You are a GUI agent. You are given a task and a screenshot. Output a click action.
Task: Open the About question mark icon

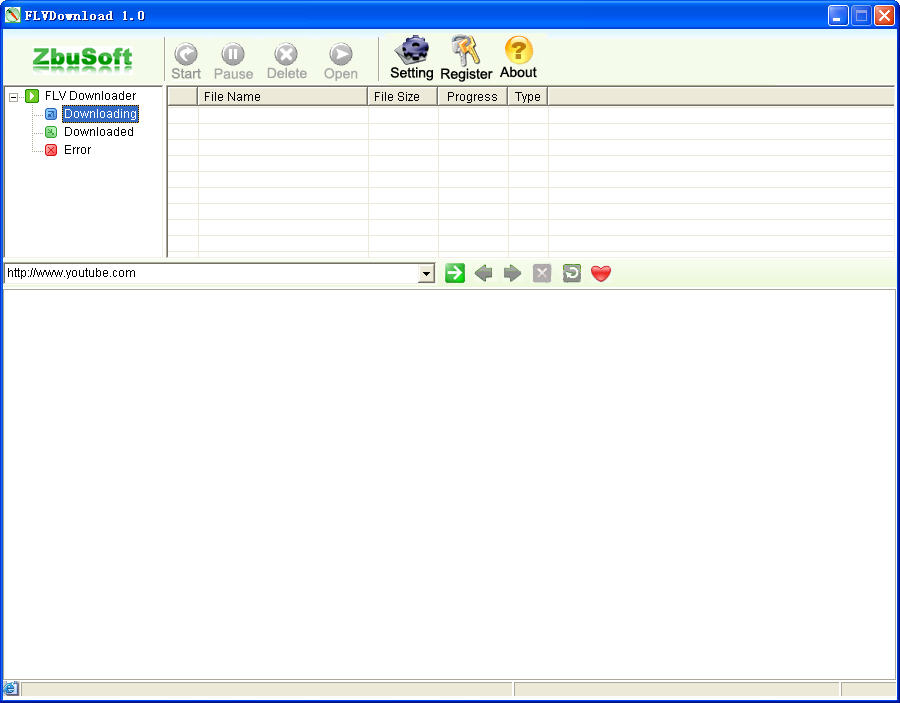click(518, 50)
